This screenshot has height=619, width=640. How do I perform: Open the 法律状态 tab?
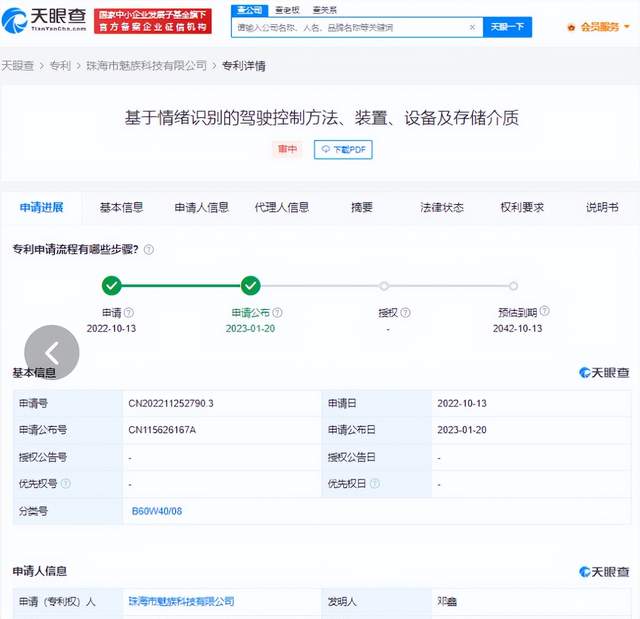click(442, 208)
